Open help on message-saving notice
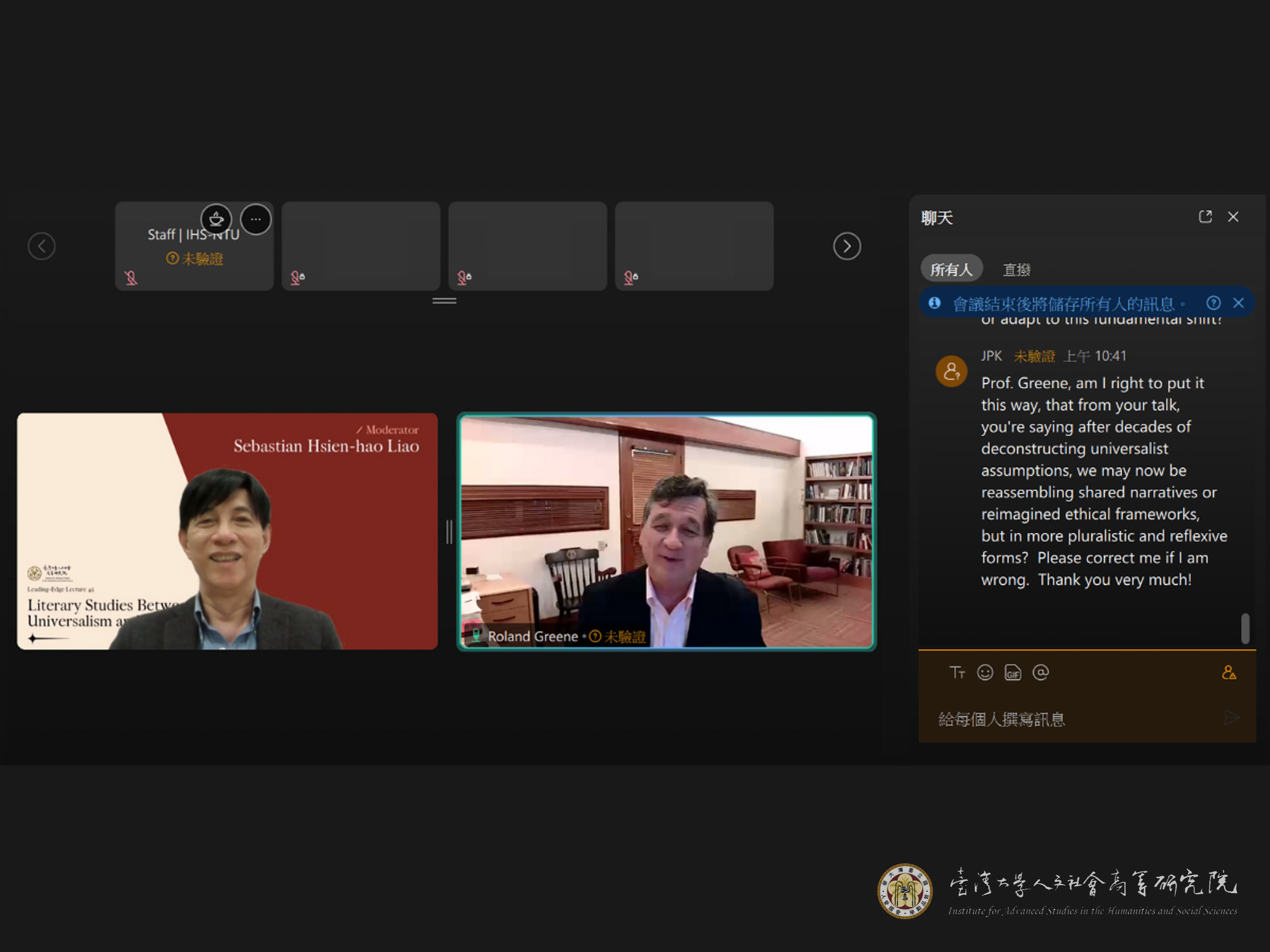The width and height of the screenshot is (1270, 952). pyautogui.click(x=1213, y=302)
